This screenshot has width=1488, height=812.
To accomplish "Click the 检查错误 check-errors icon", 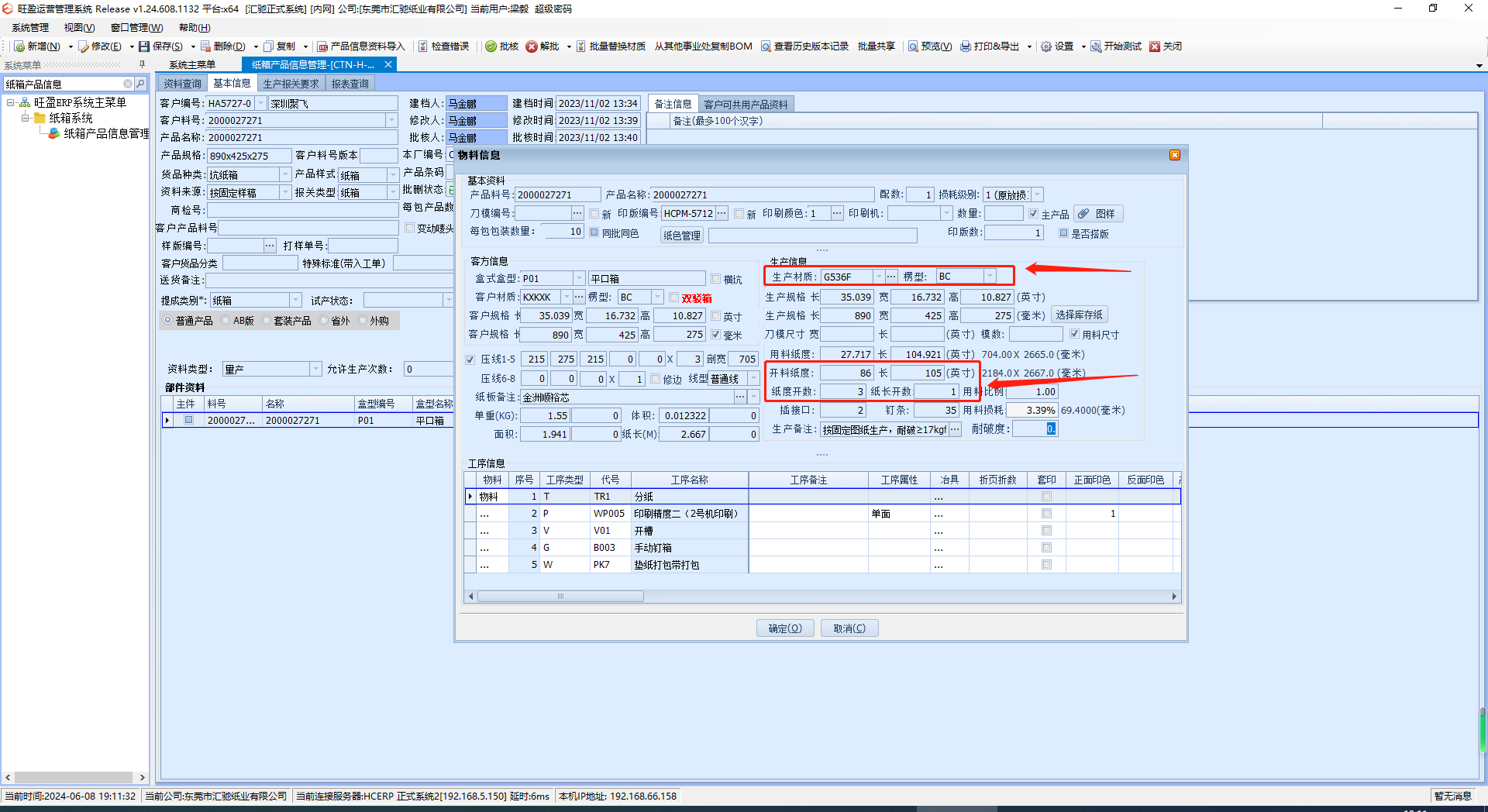I will tap(423, 46).
